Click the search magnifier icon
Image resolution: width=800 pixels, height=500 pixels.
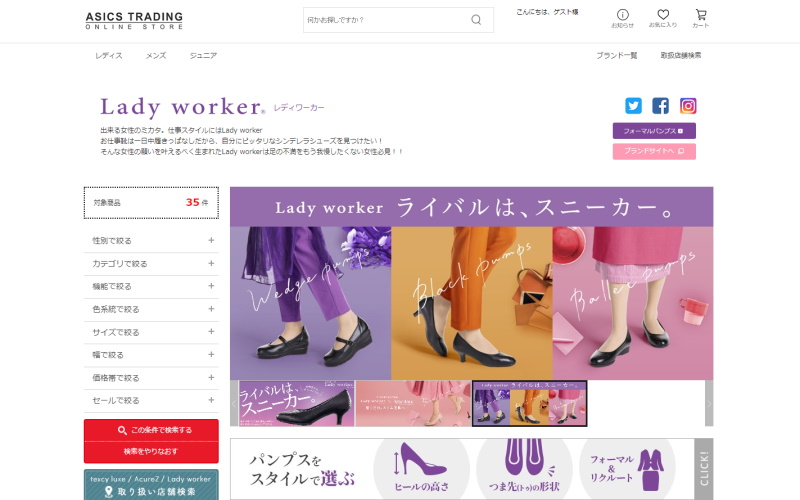coord(476,20)
